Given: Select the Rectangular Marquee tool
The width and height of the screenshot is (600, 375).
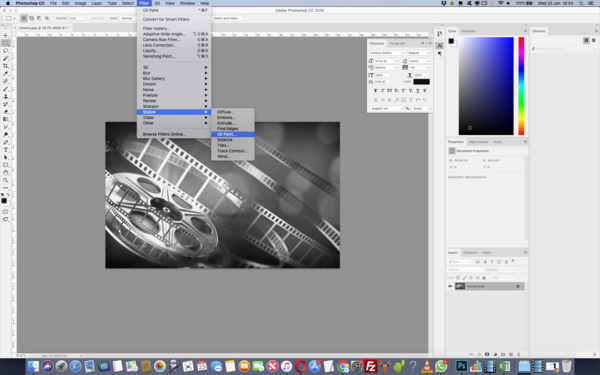Looking at the screenshot, I should tap(6, 43).
